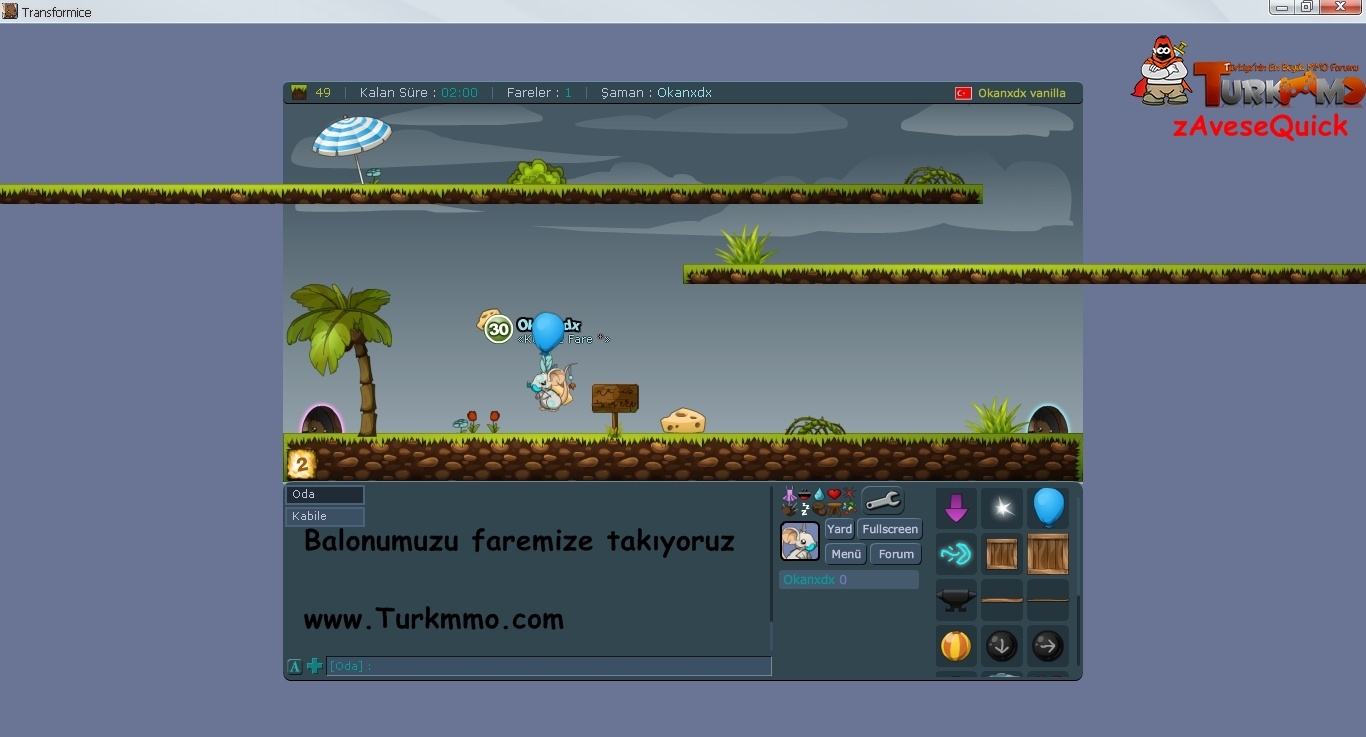This screenshot has height=737, width=1366.
Task: Click the Turkish flag icon in the top bar
Action: click(963, 93)
